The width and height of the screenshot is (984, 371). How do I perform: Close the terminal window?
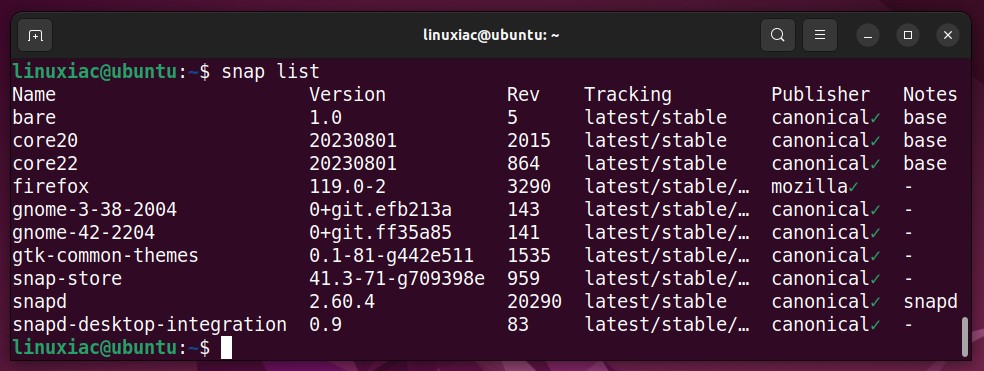click(x=948, y=35)
